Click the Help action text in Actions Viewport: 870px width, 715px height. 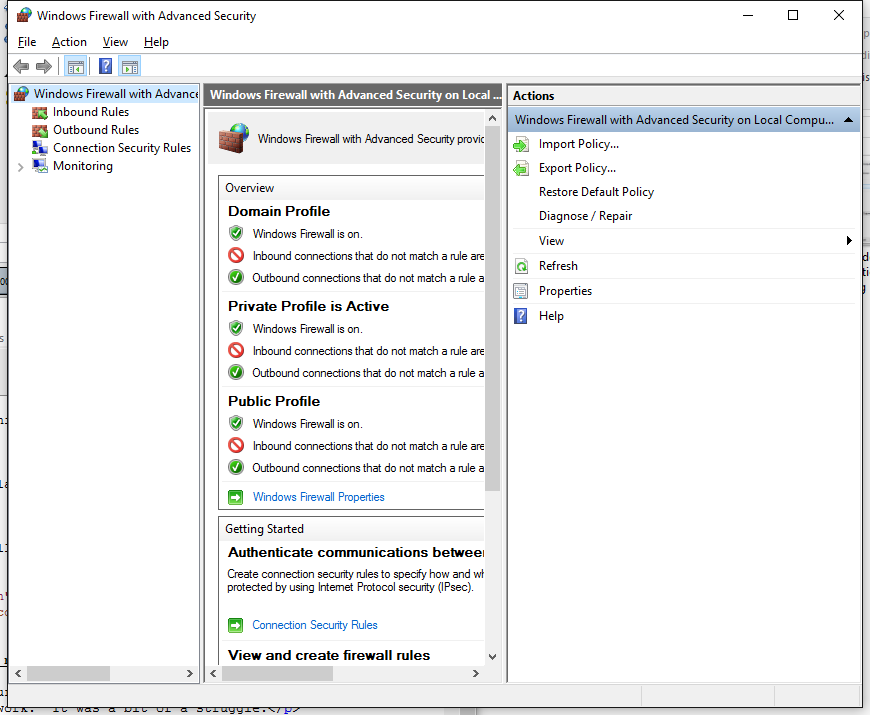coord(552,316)
